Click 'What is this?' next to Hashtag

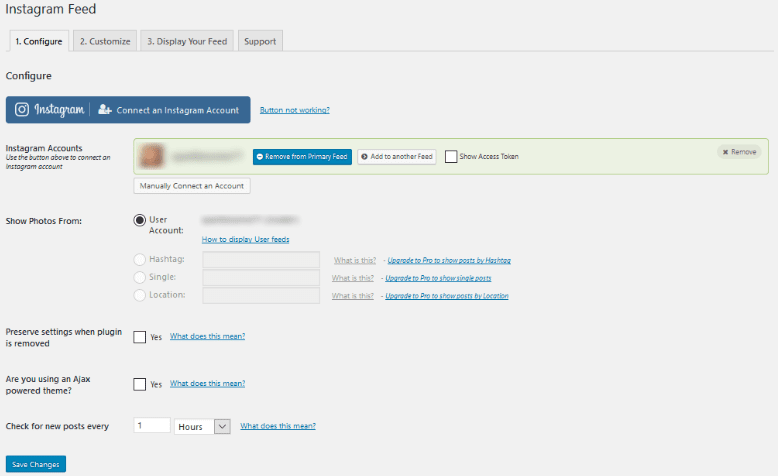click(x=355, y=260)
